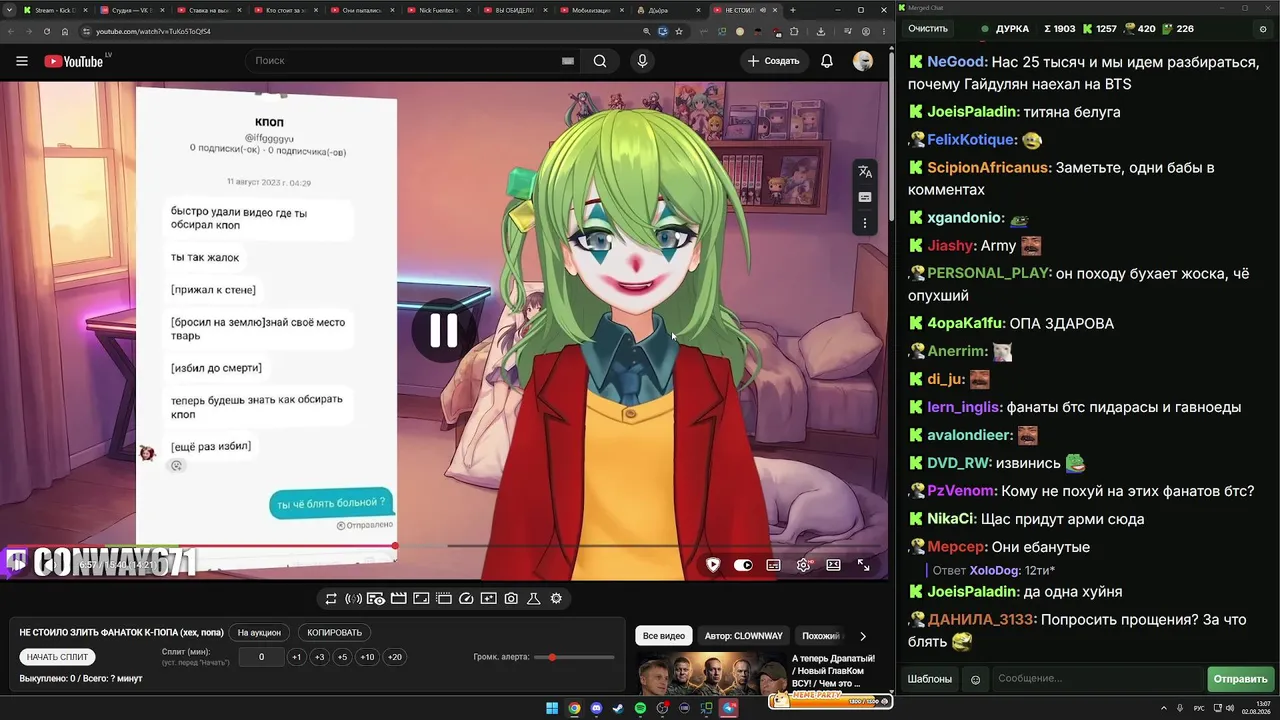
Task: Show hidden system tray icons
Action: coord(1165,709)
